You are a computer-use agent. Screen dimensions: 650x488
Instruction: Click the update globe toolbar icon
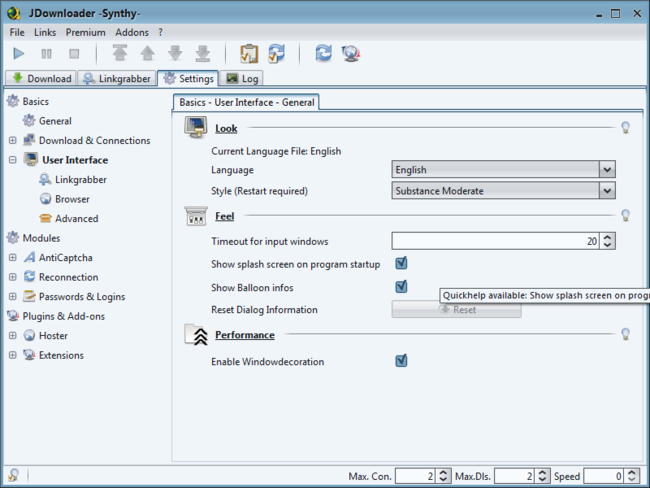[351, 53]
